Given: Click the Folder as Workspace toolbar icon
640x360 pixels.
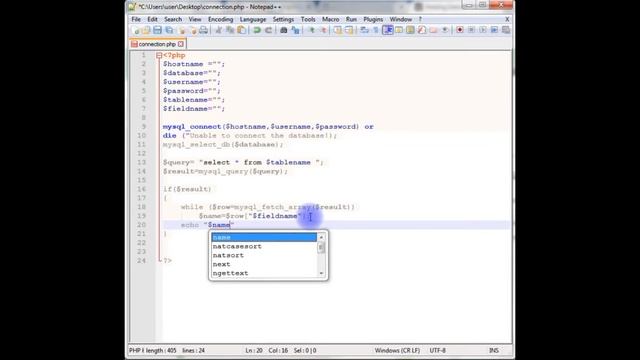Looking at the screenshot, I should [433, 30].
